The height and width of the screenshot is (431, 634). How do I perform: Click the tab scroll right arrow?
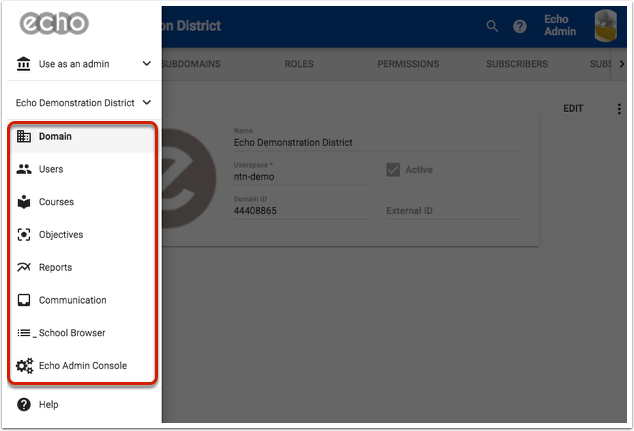[621, 64]
